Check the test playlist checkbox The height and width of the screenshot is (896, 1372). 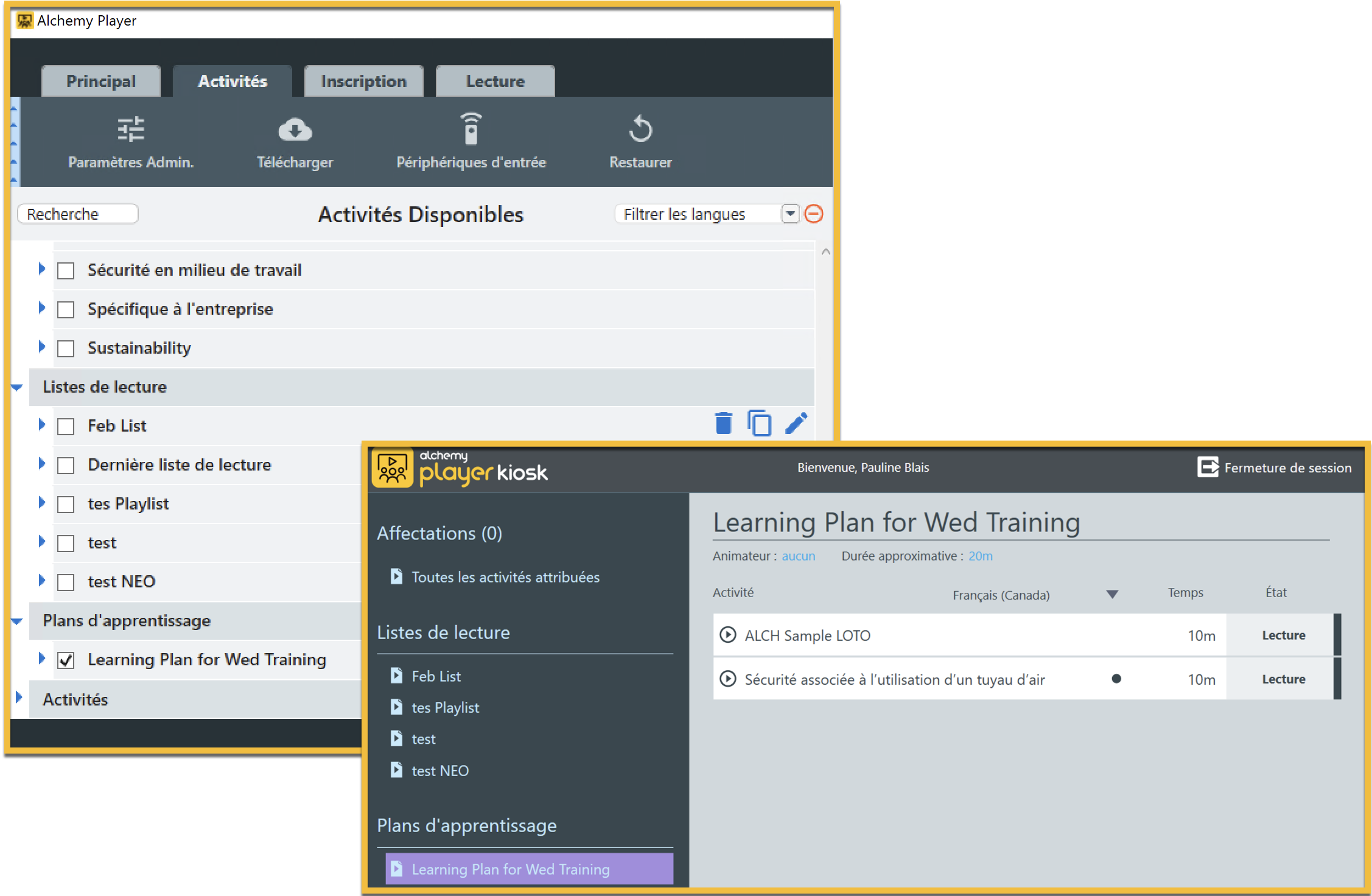66,543
